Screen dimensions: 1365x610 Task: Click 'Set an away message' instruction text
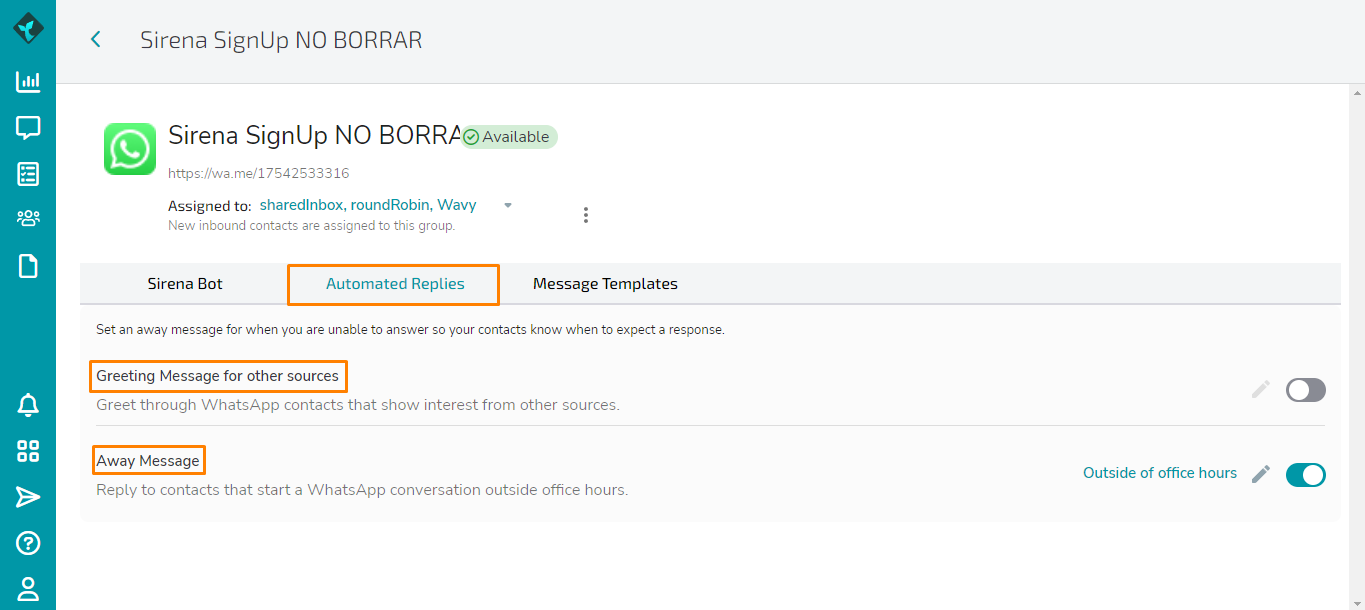[410, 329]
